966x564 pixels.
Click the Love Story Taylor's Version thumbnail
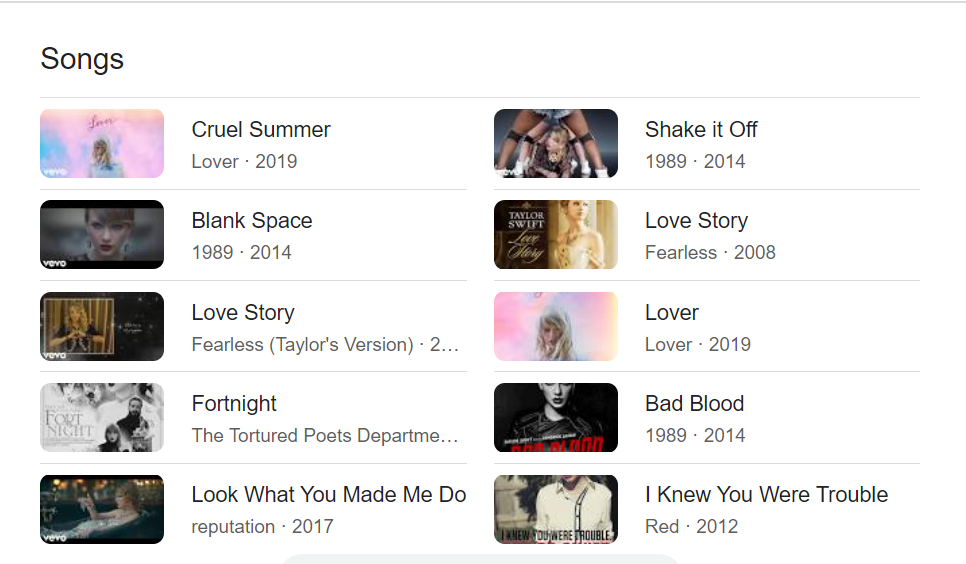[x=102, y=327]
